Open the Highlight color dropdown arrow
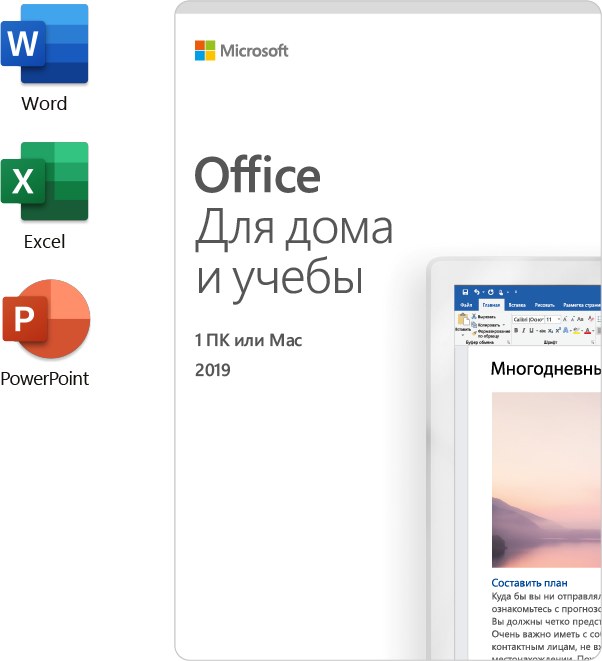The height and width of the screenshot is (661, 602). 582,331
